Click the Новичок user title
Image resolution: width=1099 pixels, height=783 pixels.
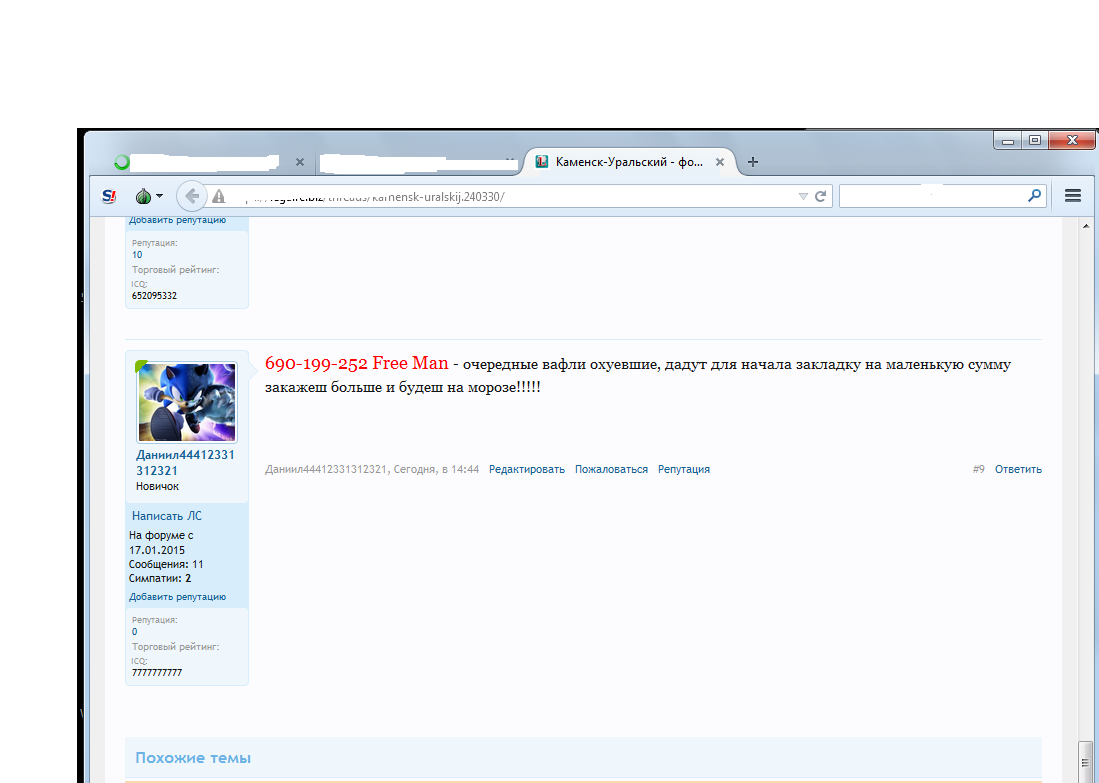point(157,486)
